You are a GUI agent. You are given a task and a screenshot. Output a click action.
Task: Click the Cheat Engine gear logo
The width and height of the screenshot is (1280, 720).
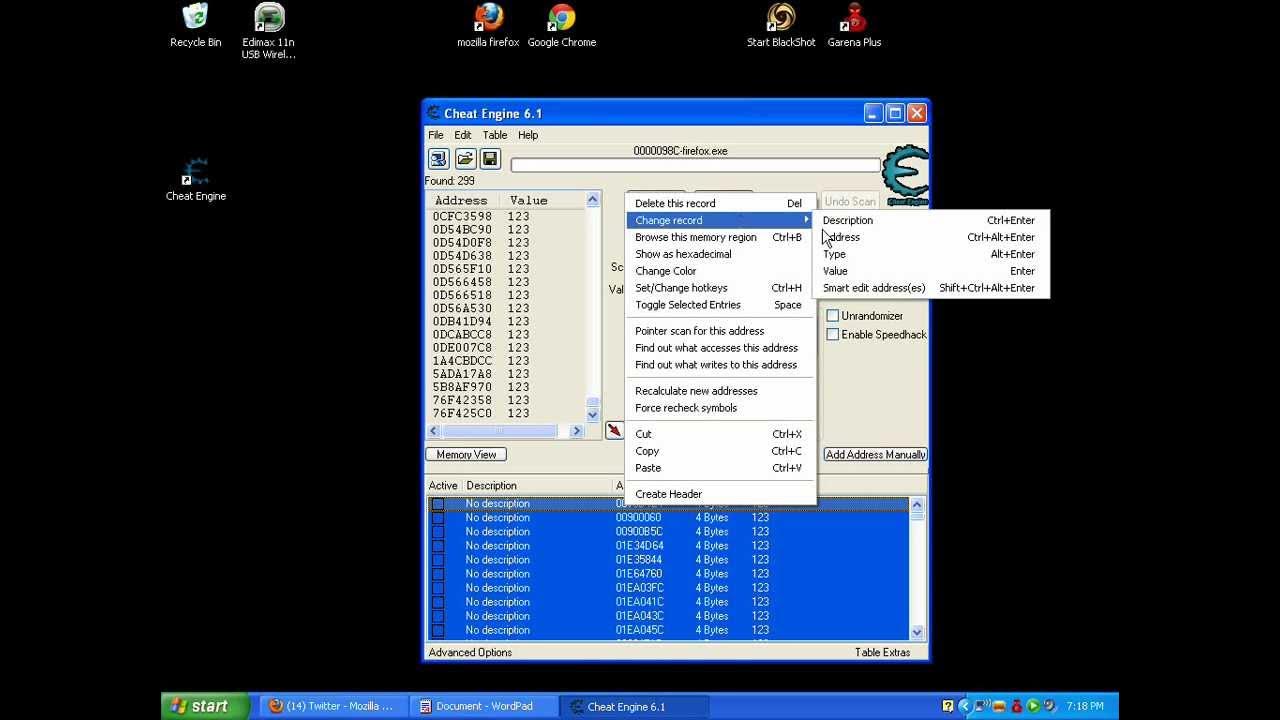point(906,174)
